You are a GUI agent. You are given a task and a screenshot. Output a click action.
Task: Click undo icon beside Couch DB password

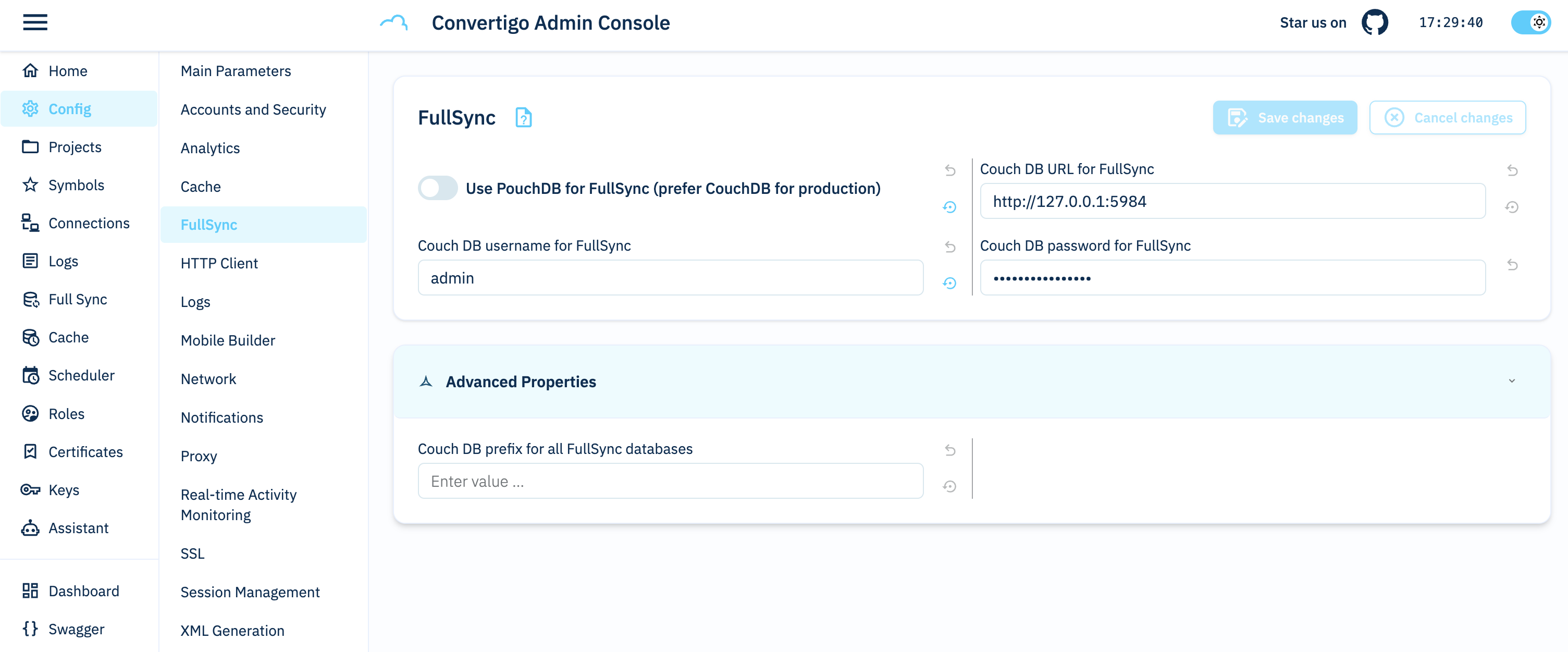1512,265
